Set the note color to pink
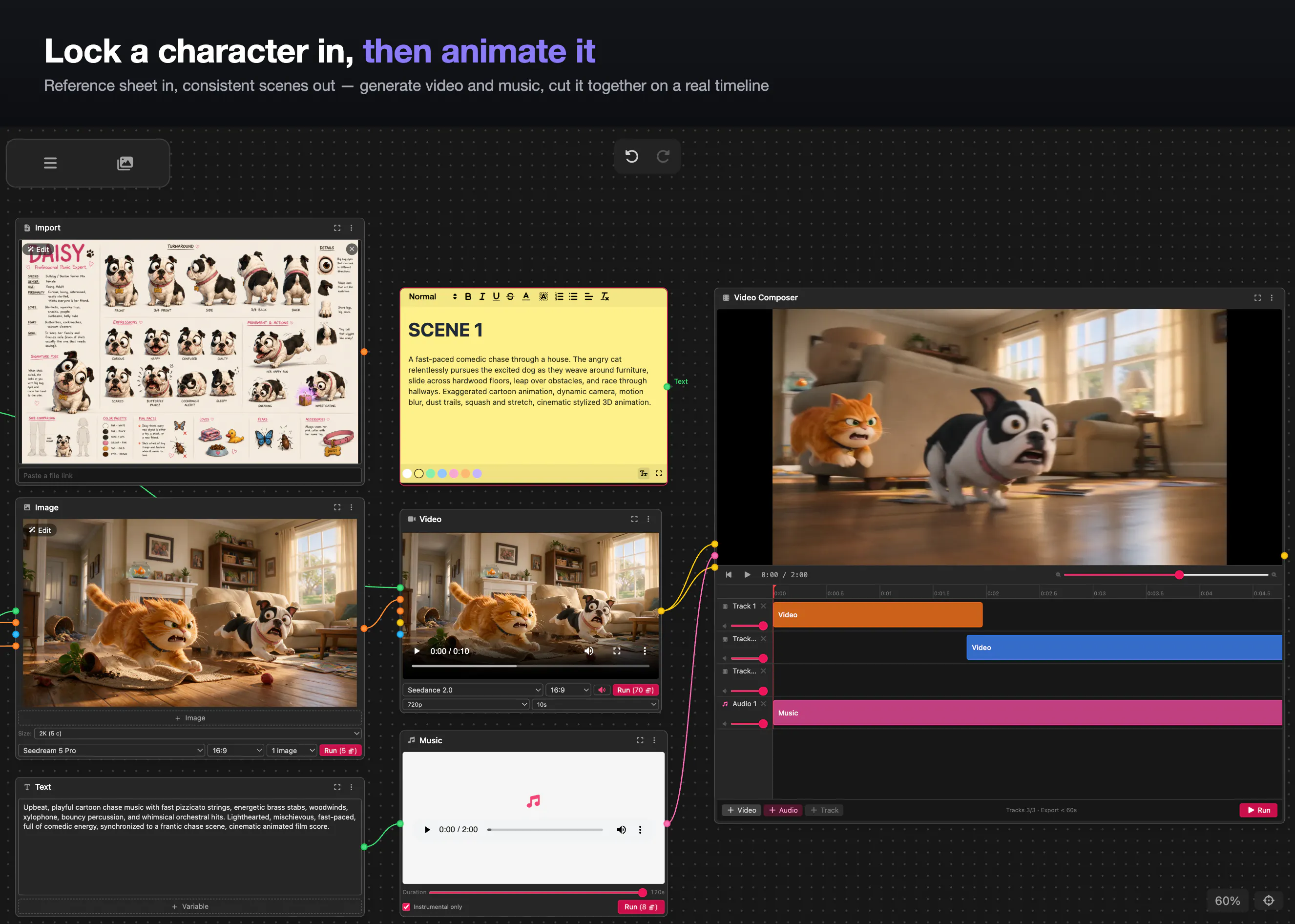The height and width of the screenshot is (924, 1295). click(454, 473)
